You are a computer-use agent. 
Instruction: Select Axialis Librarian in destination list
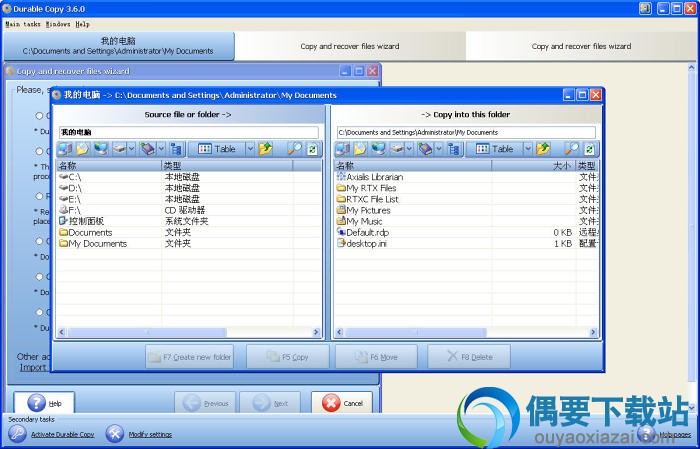tap(467, 177)
